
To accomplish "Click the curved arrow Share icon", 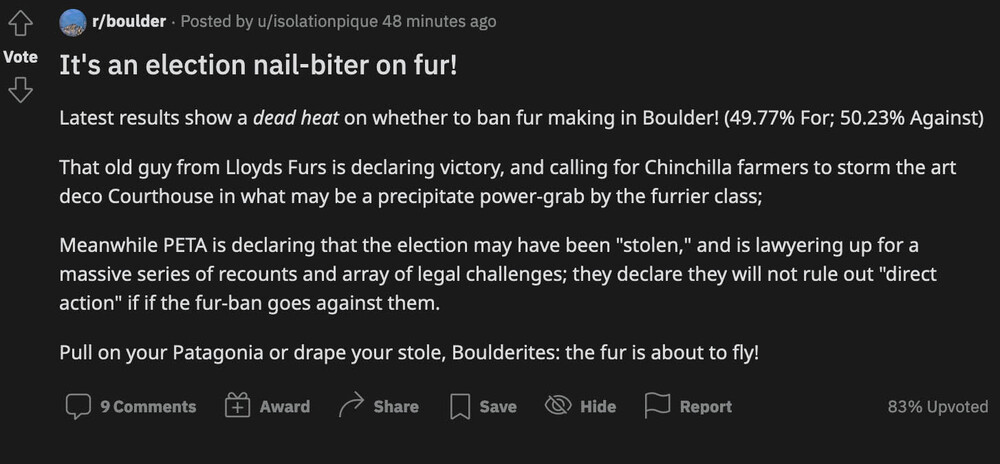I will pos(351,406).
